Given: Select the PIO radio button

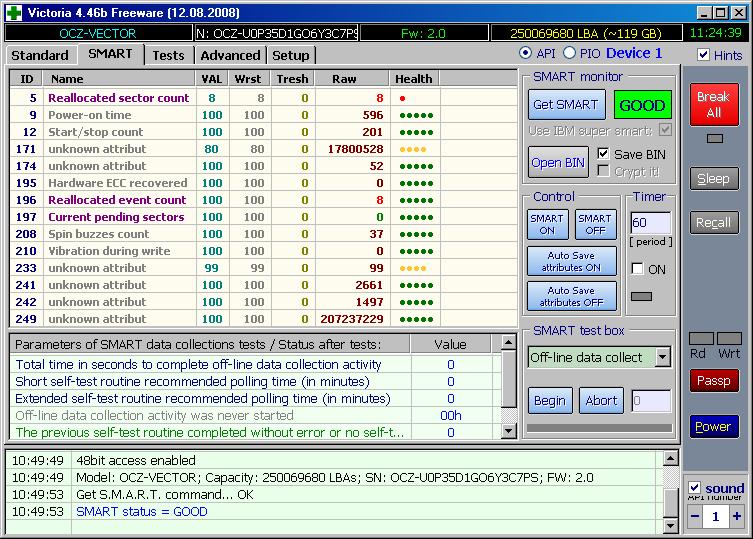Looking at the screenshot, I should pos(569,53).
